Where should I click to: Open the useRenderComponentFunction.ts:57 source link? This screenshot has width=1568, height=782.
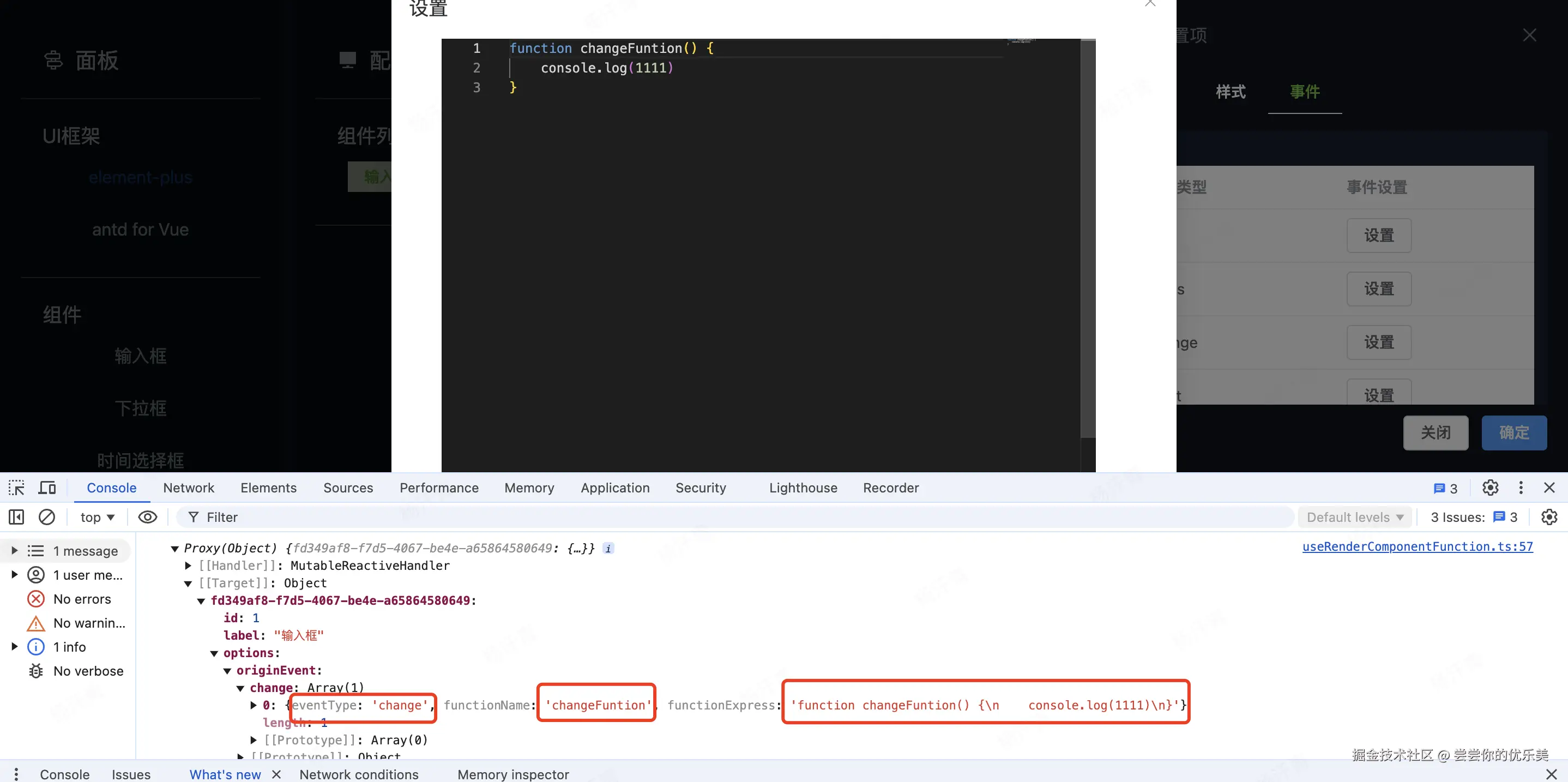[1417, 546]
